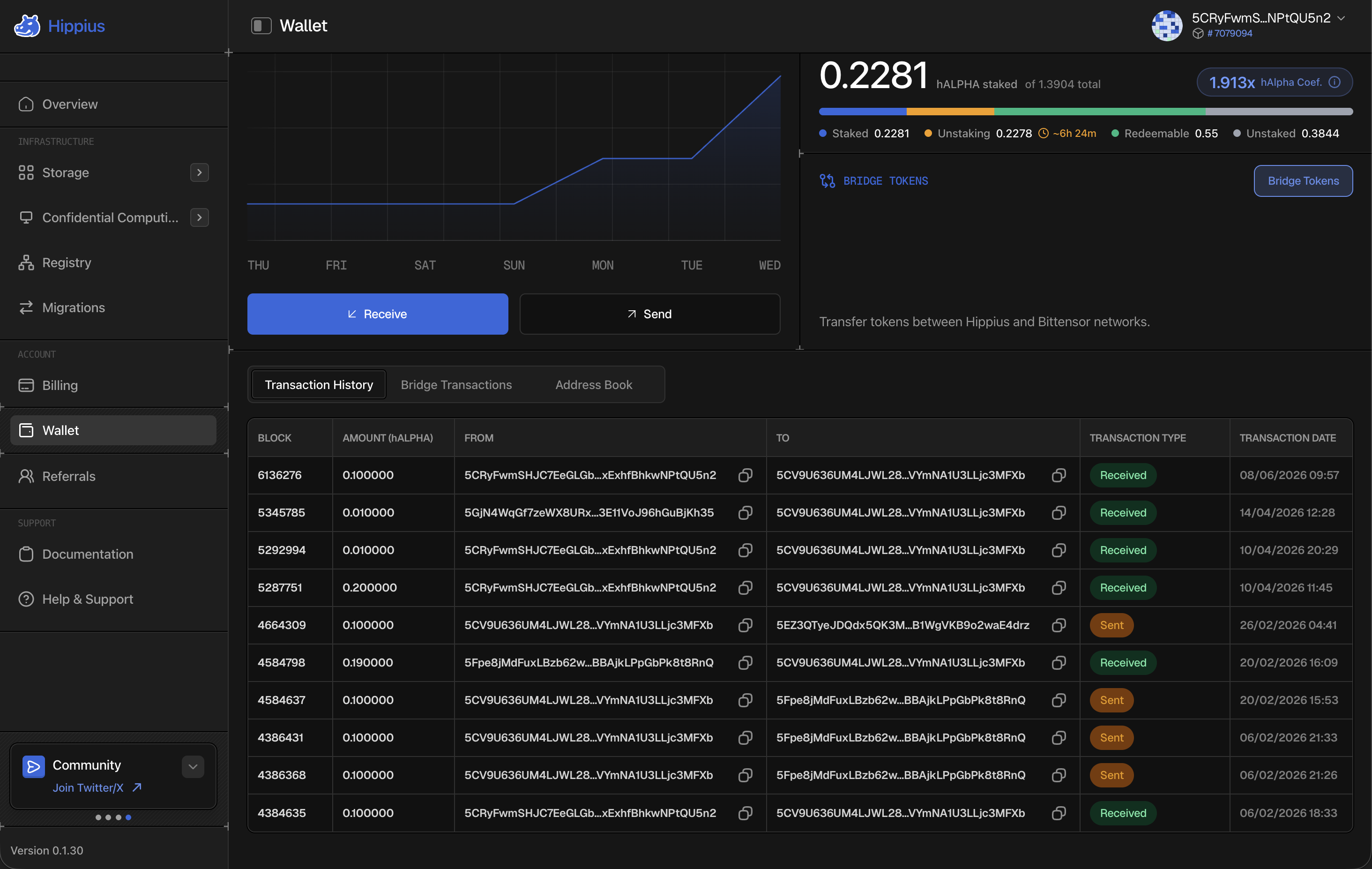Copy TO address in block 4584798 row
The height and width of the screenshot is (869, 1372).
[x=1058, y=663]
